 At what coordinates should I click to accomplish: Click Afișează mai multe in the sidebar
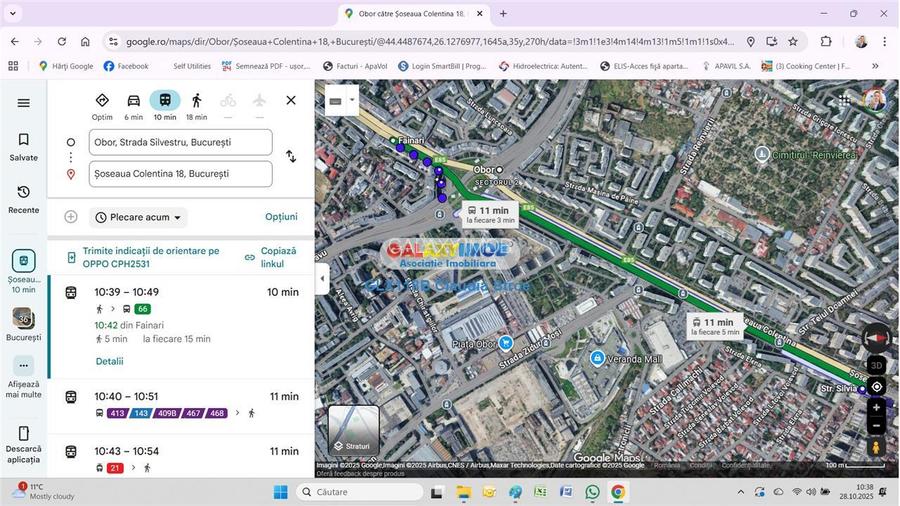[x=24, y=377]
